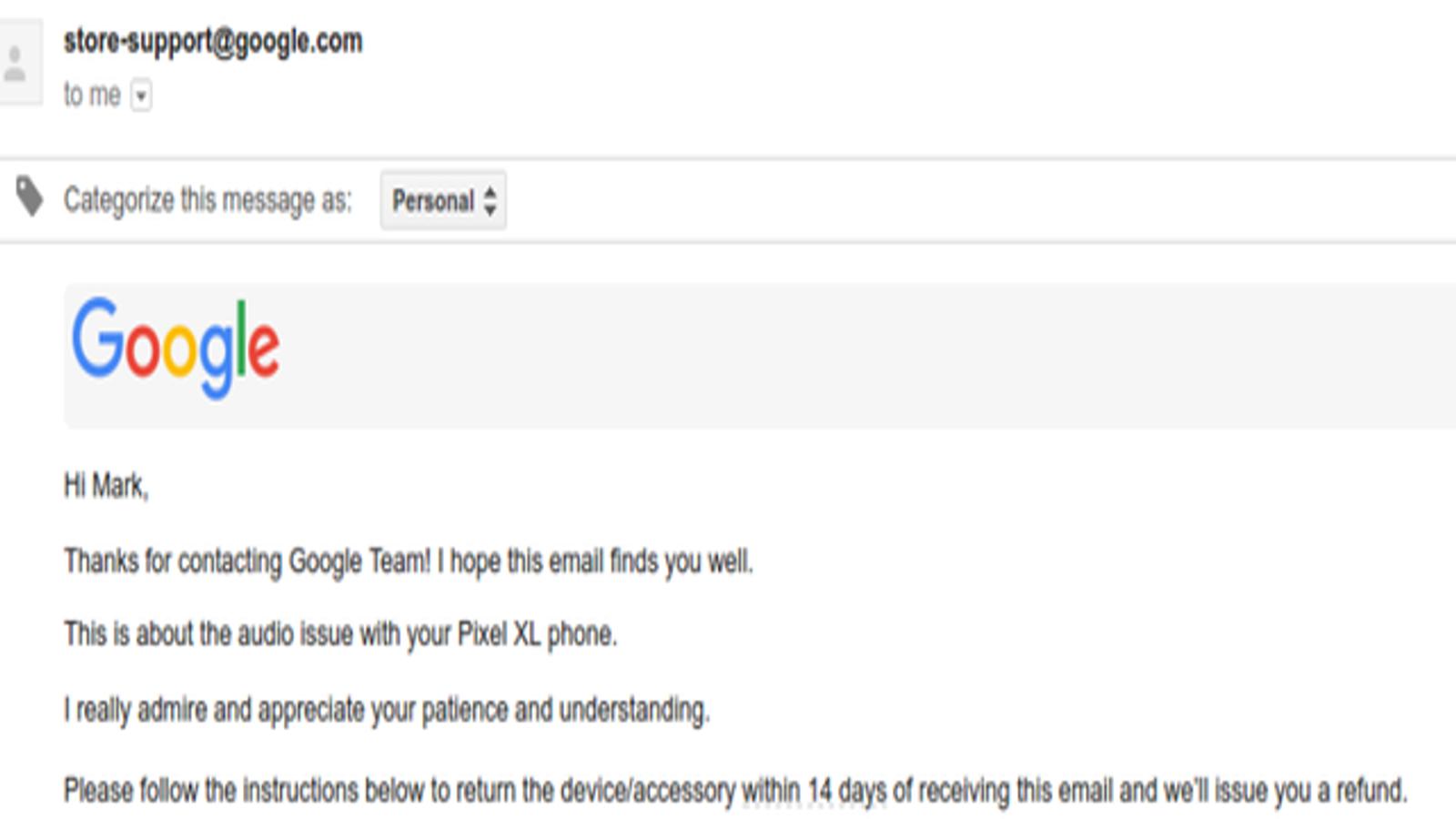Click the blue 'G' of the Google logo
The image size is (1456, 819).
tap(97, 337)
